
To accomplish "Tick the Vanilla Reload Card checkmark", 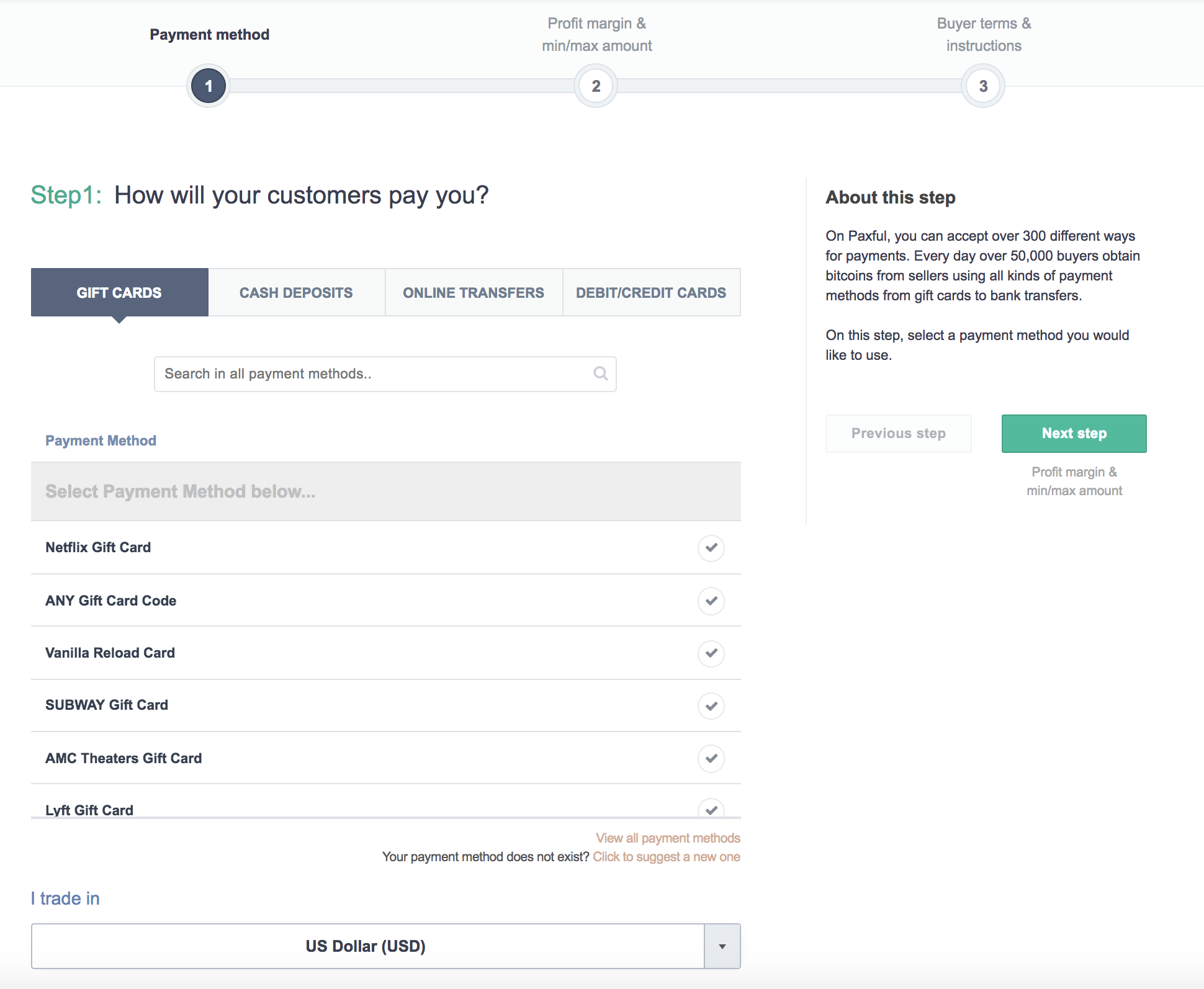I will point(711,653).
